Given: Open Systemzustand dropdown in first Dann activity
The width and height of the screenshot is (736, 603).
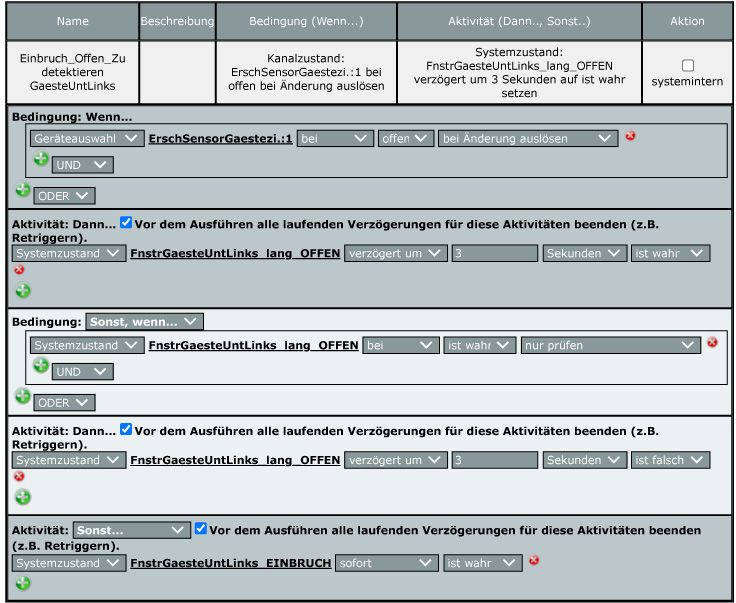Looking at the screenshot, I should coord(69,253).
